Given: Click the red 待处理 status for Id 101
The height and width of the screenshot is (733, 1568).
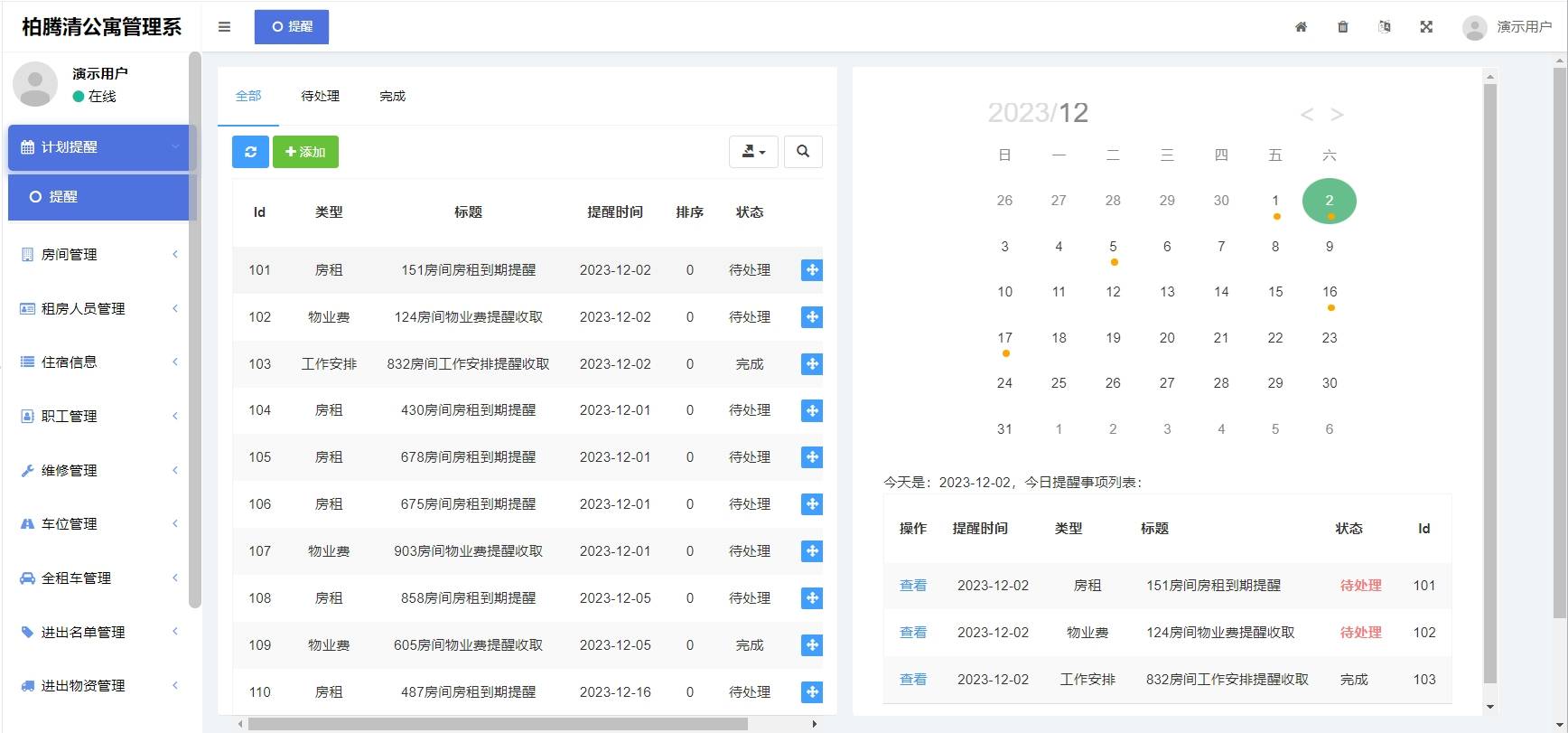Looking at the screenshot, I should [x=1360, y=586].
